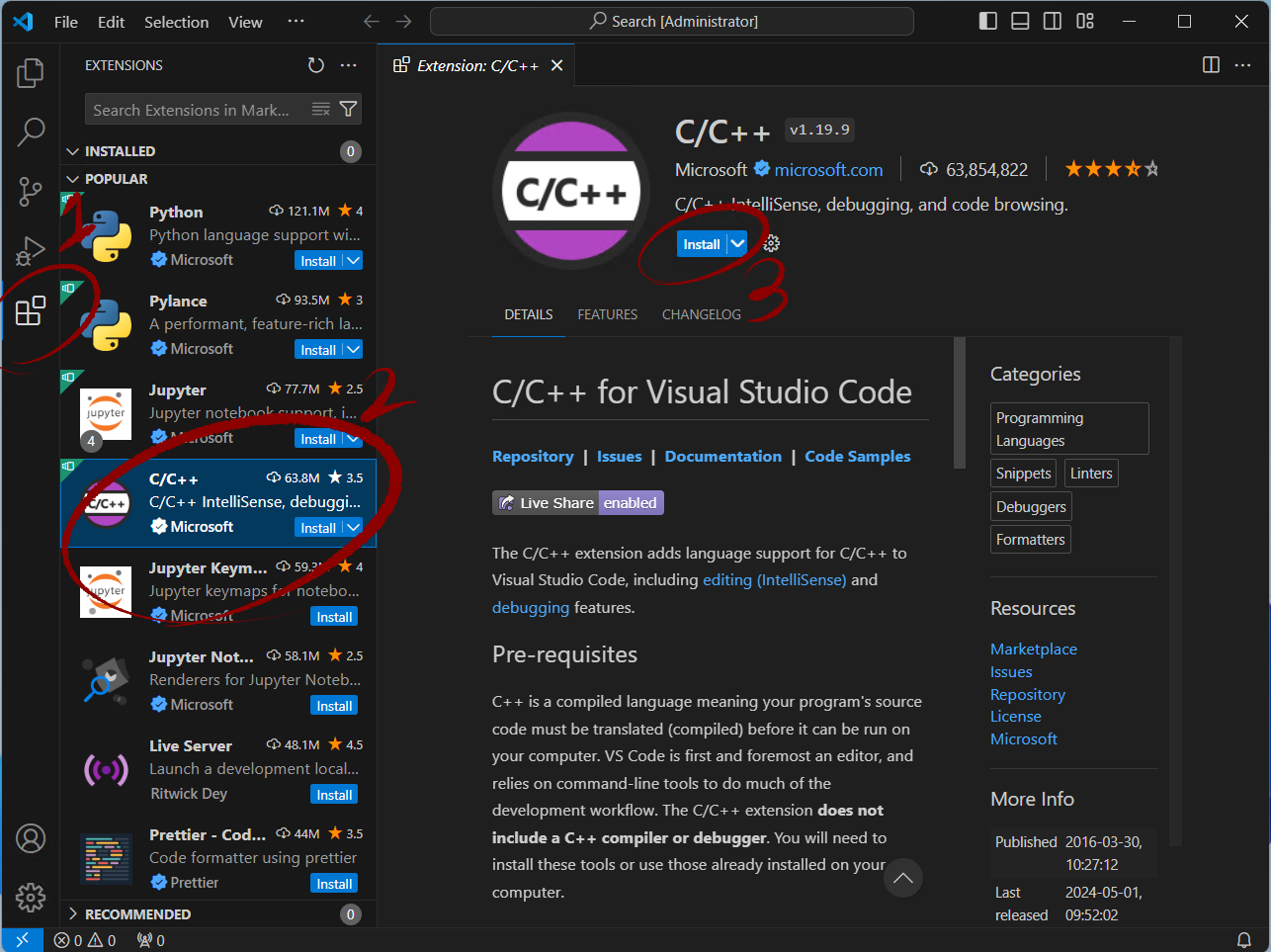The height and width of the screenshot is (952, 1271).
Task: Open the Source Control view
Action: coord(30,192)
